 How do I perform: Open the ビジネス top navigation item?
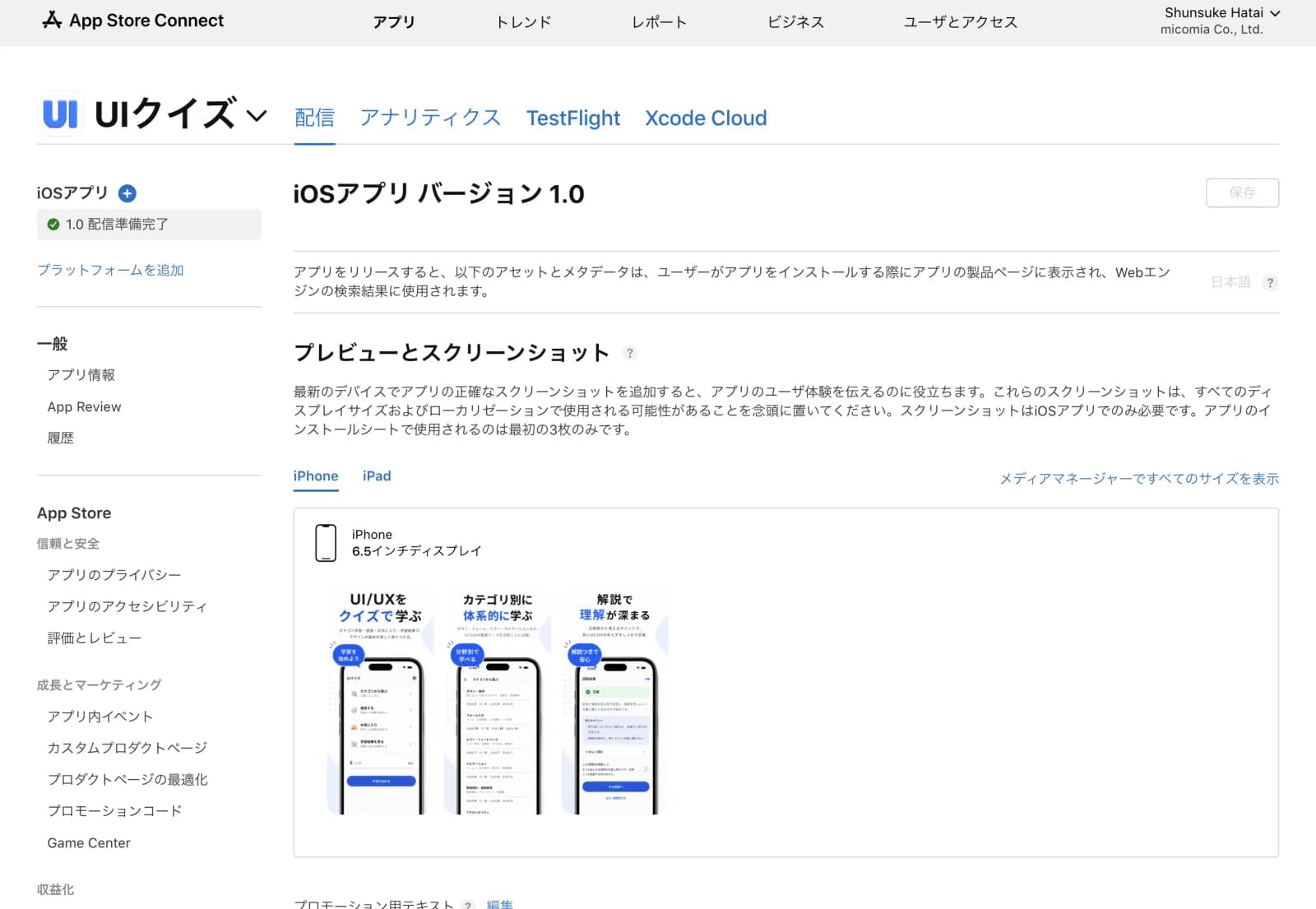click(x=795, y=22)
